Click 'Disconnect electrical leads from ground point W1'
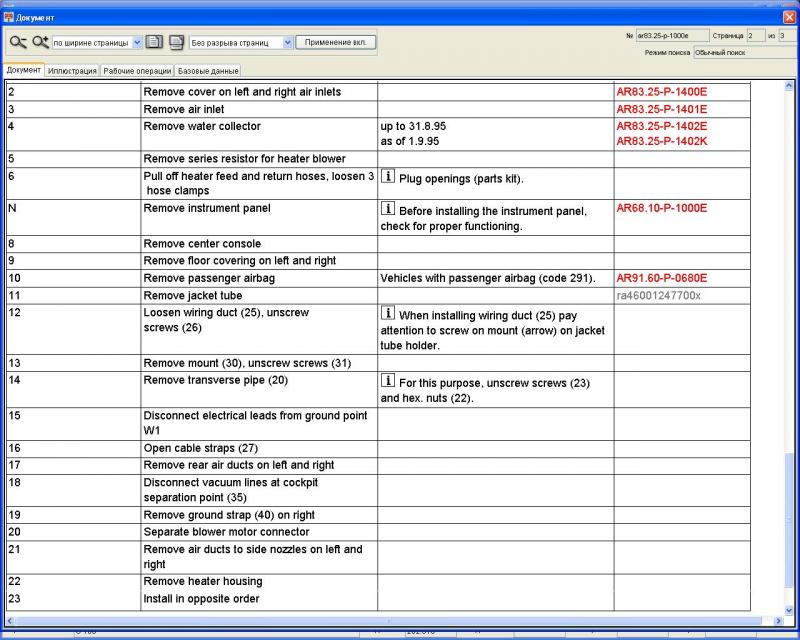 (255, 423)
